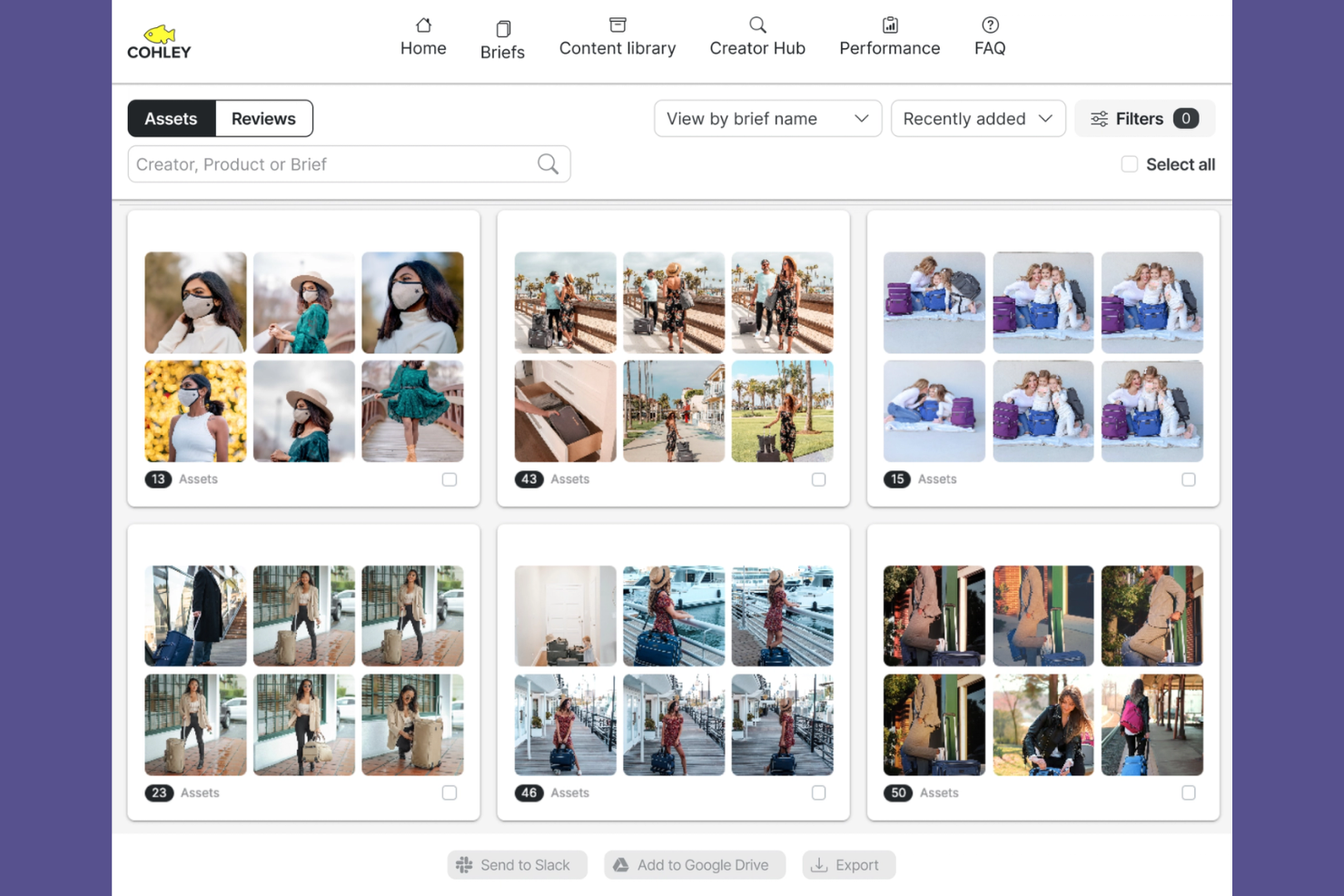Click the Export button

849,865
